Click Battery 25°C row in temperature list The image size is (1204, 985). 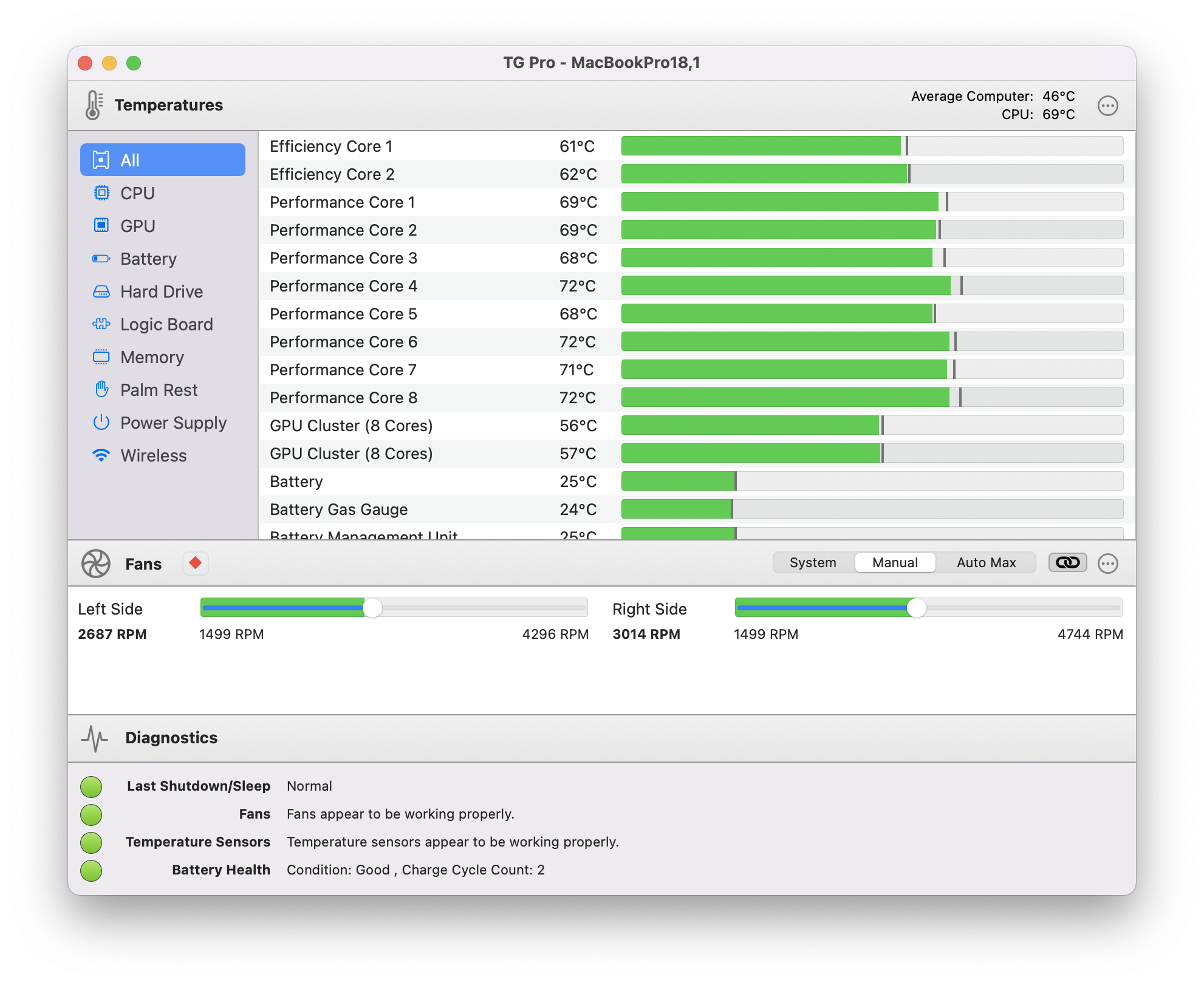pos(696,482)
